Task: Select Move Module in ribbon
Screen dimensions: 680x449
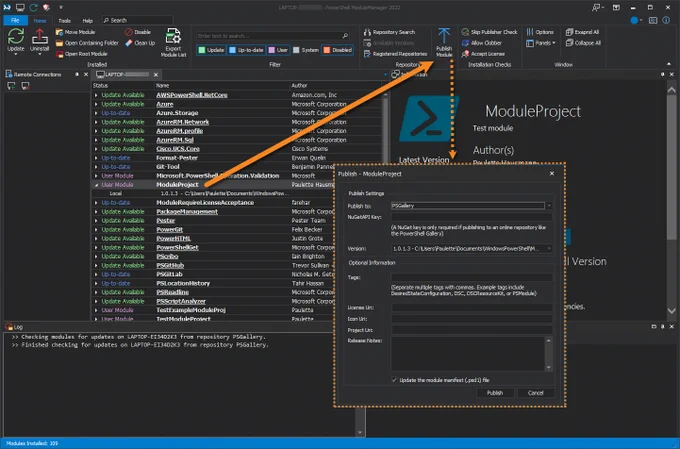Action: pyautogui.click(x=75, y=32)
